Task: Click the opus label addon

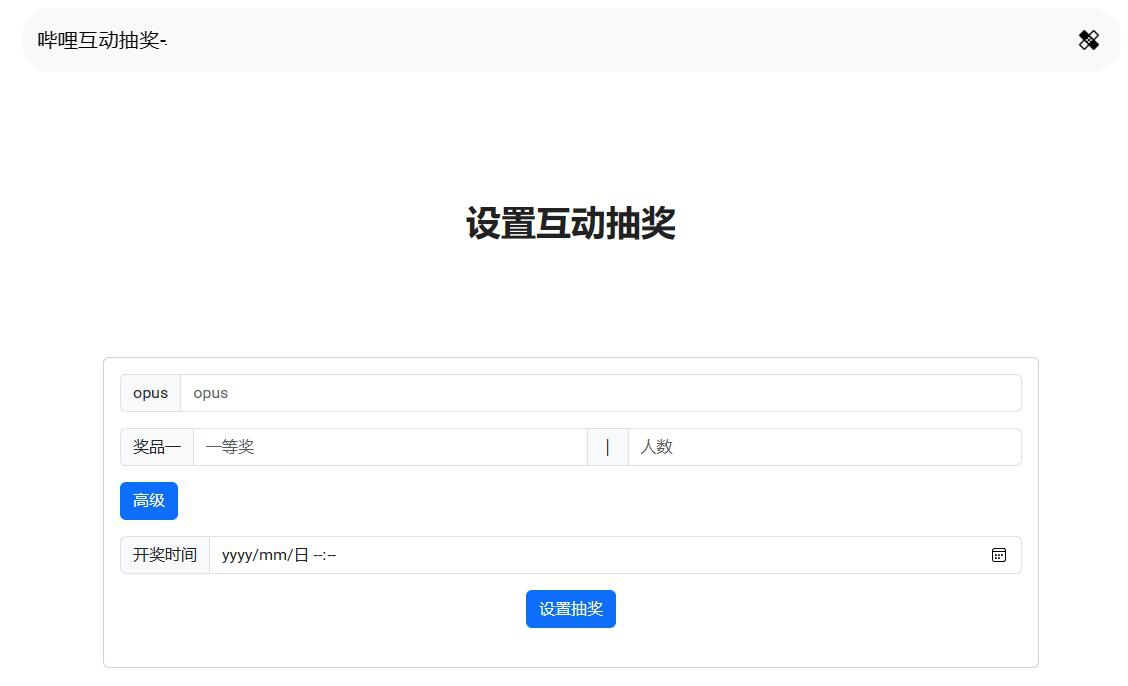Action: click(x=150, y=393)
